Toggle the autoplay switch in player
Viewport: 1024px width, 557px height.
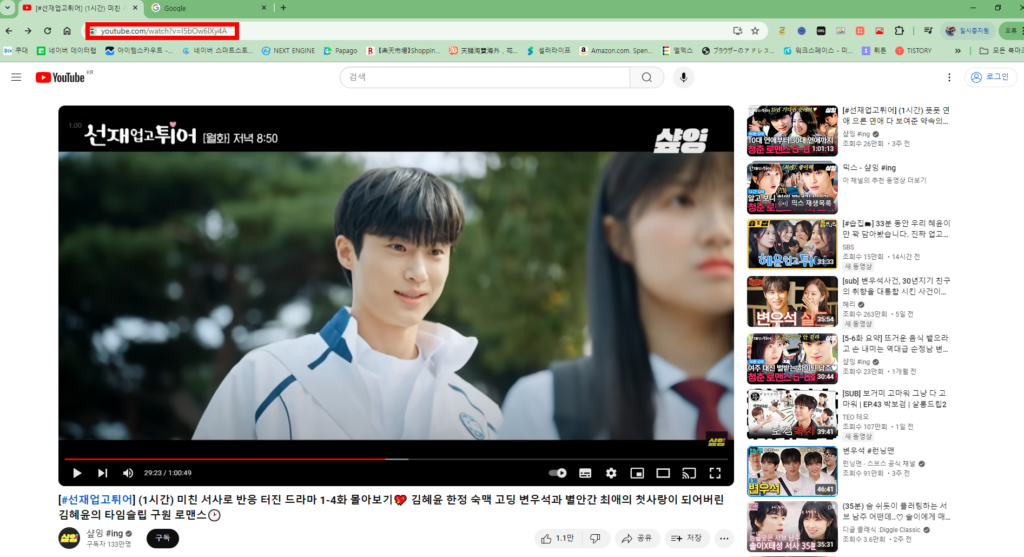557,473
